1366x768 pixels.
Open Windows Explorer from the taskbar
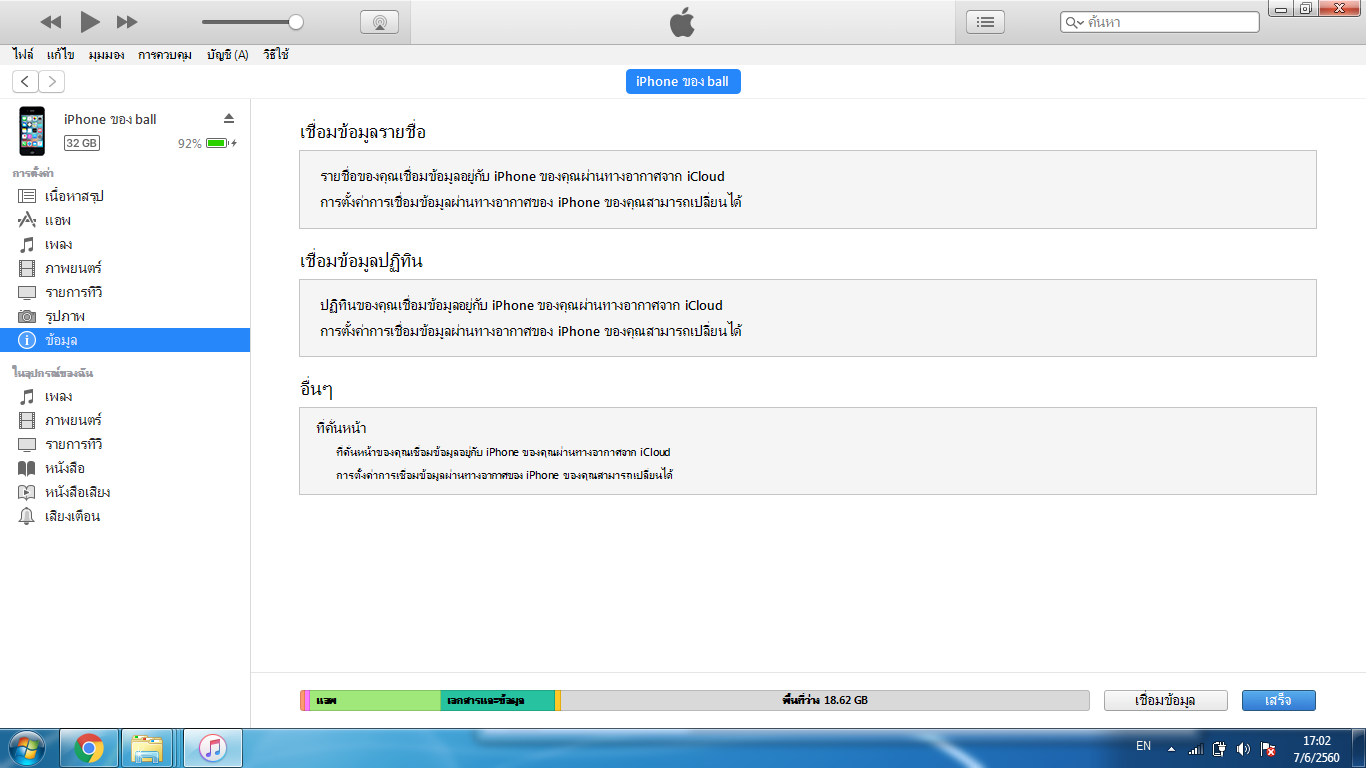[x=149, y=748]
